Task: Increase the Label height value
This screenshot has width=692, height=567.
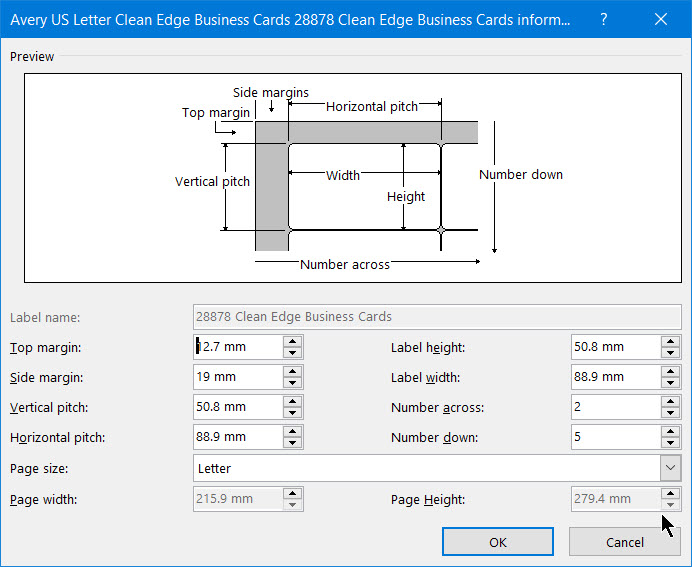Action: [x=670, y=341]
